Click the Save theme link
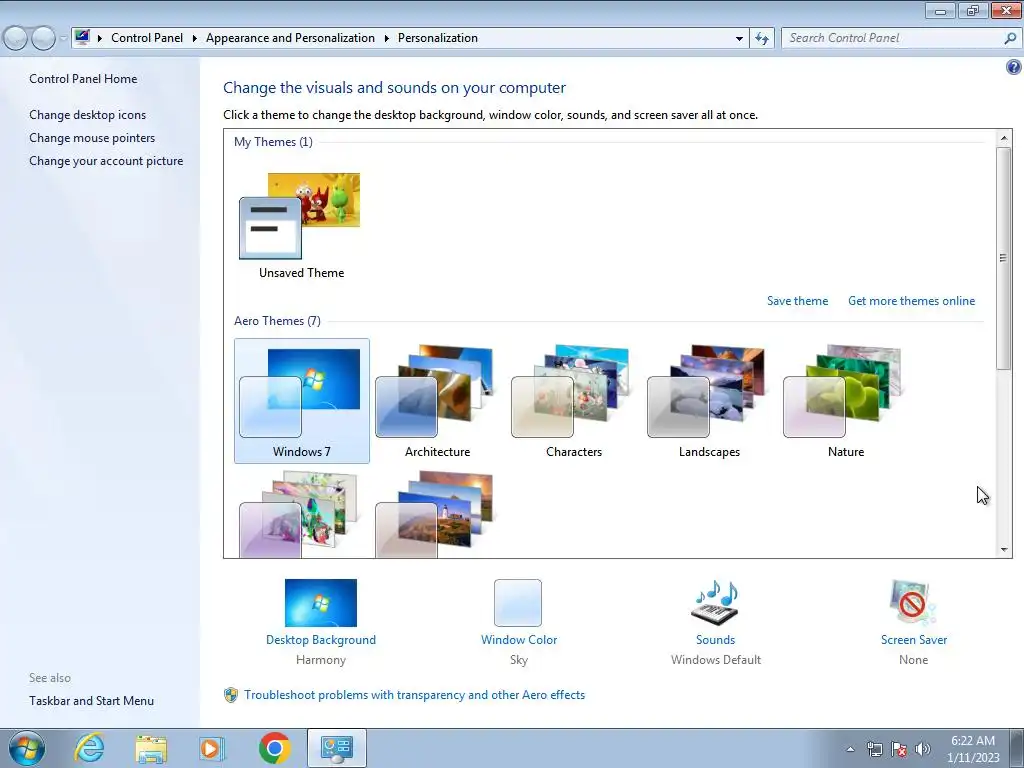This screenshot has width=1024, height=768. pos(797,301)
